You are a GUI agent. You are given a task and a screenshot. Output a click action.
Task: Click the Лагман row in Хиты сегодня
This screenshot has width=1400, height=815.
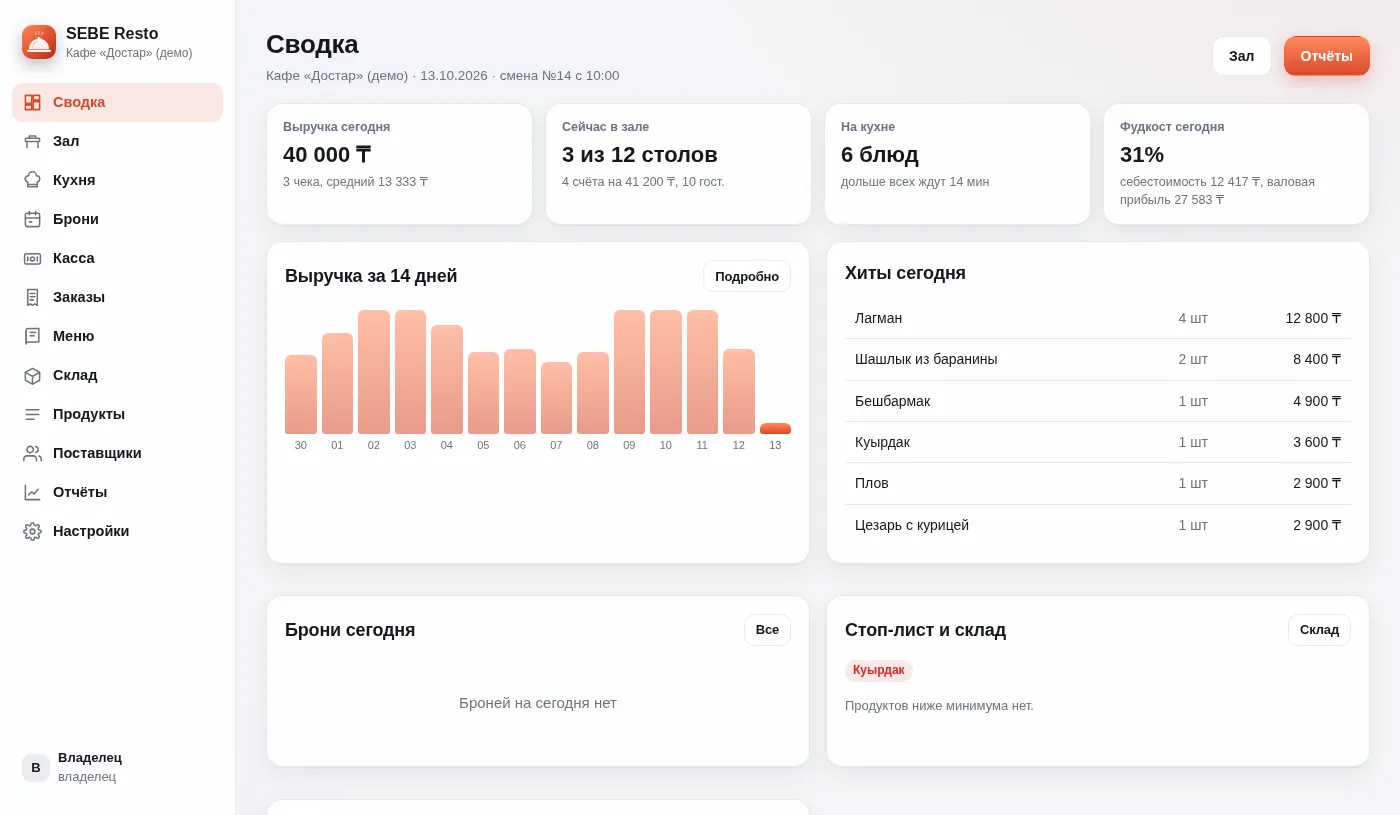(x=1098, y=318)
